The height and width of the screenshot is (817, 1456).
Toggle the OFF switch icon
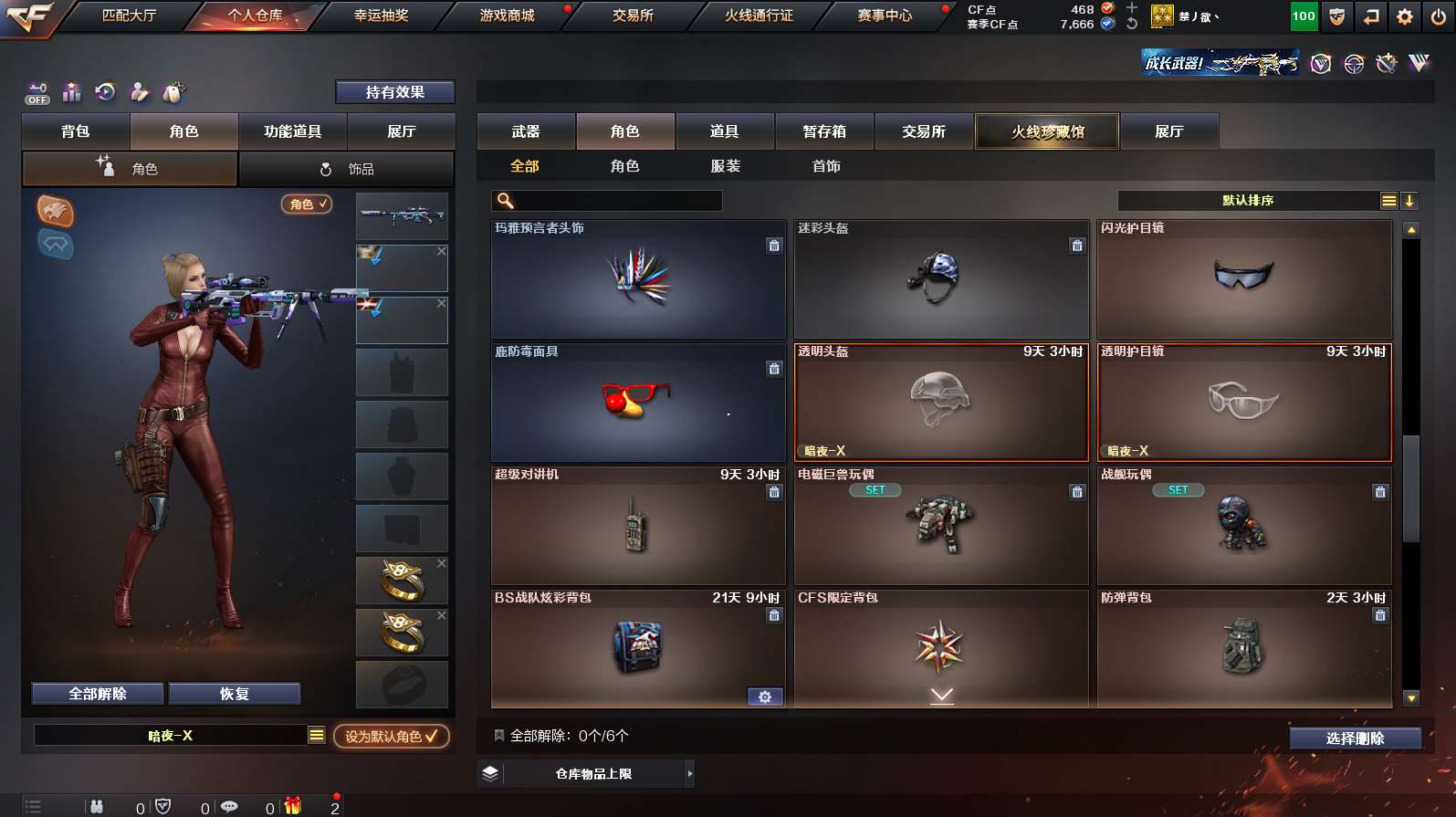[x=37, y=93]
